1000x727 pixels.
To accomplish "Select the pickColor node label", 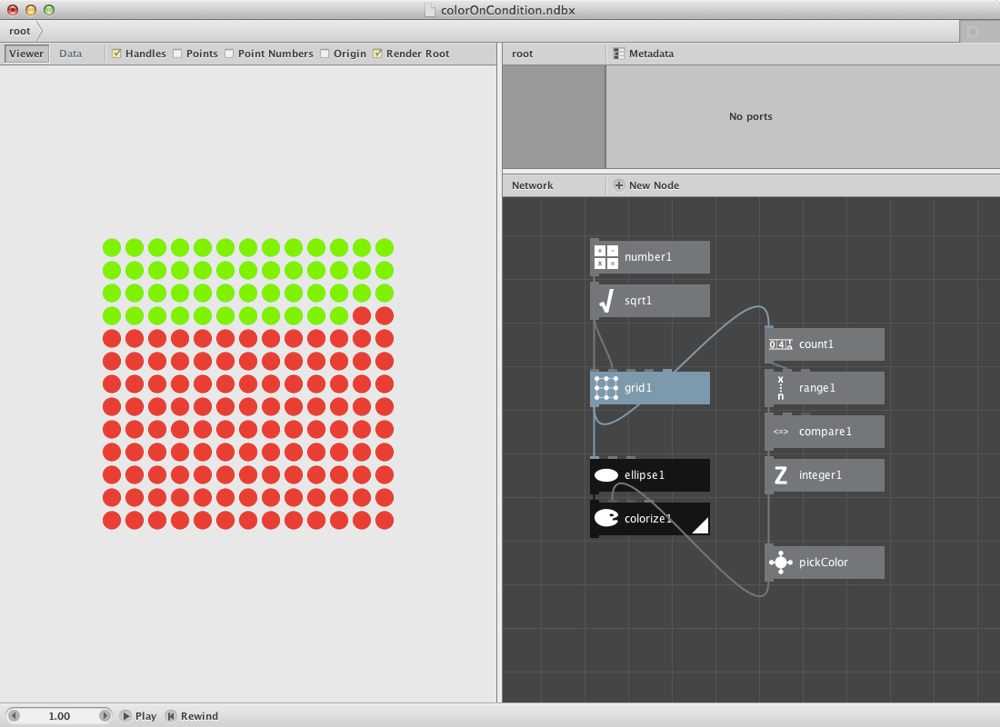I will coord(823,562).
